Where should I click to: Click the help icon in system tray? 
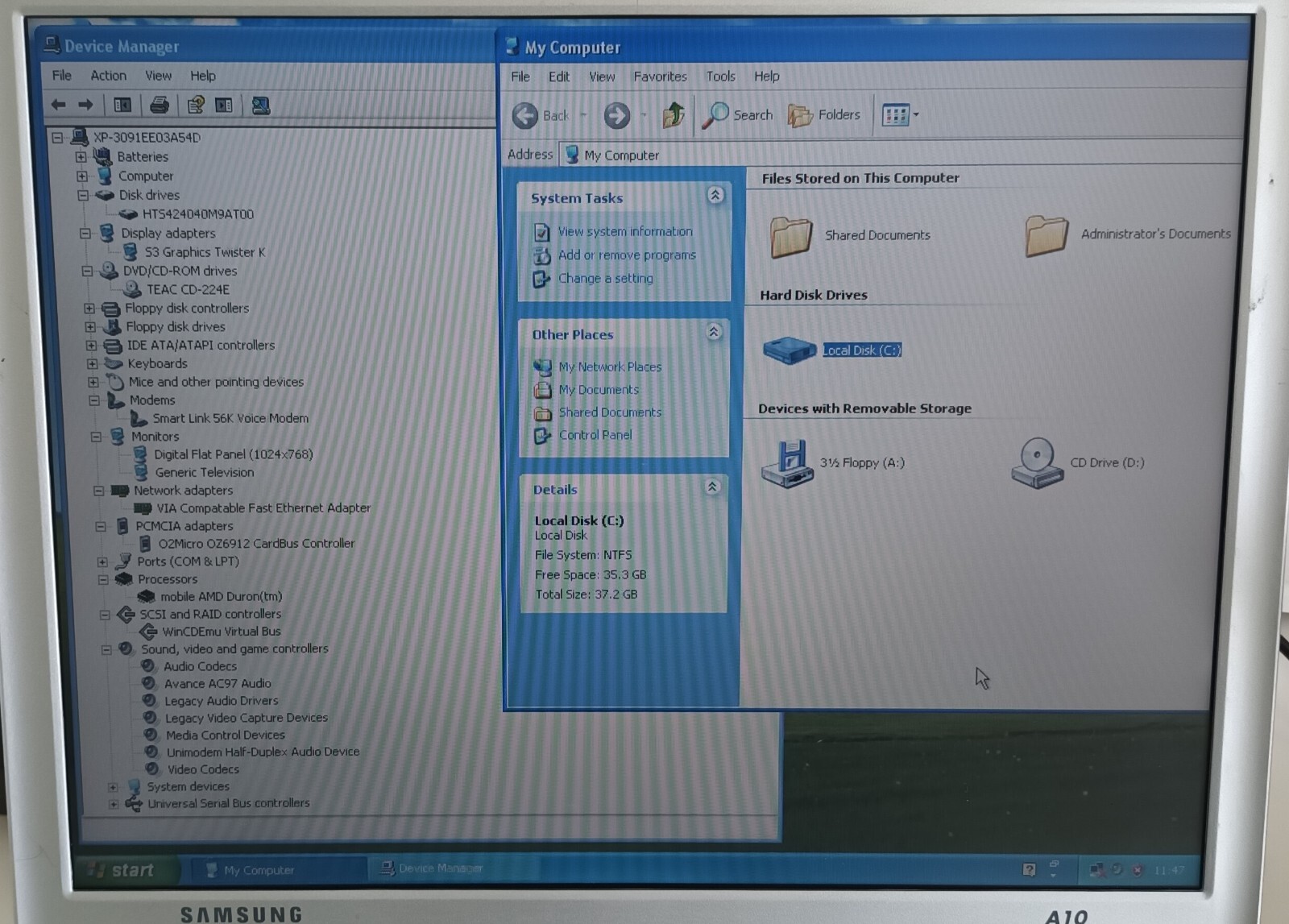(1029, 869)
